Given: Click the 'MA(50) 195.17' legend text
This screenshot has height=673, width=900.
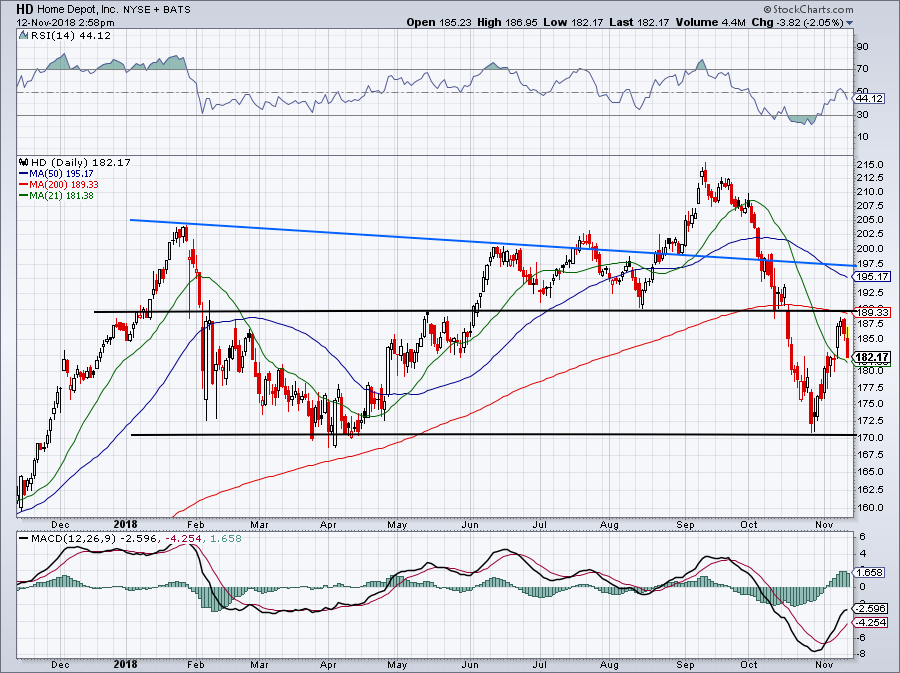Looking at the screenshot, I should [x=61, y=174].
